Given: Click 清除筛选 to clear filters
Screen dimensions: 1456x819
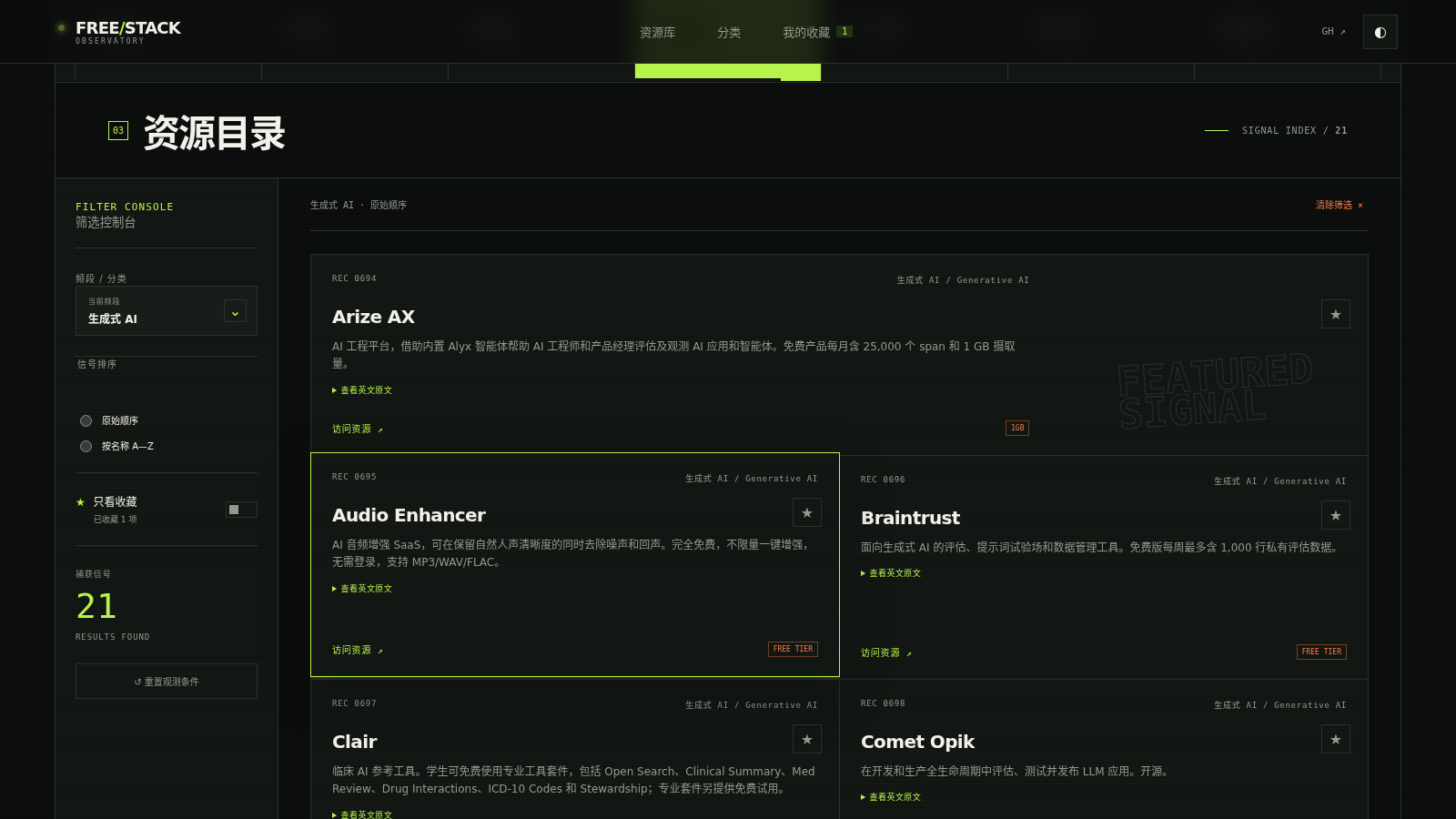Looking at the screenshot, I should [1340, 206].
